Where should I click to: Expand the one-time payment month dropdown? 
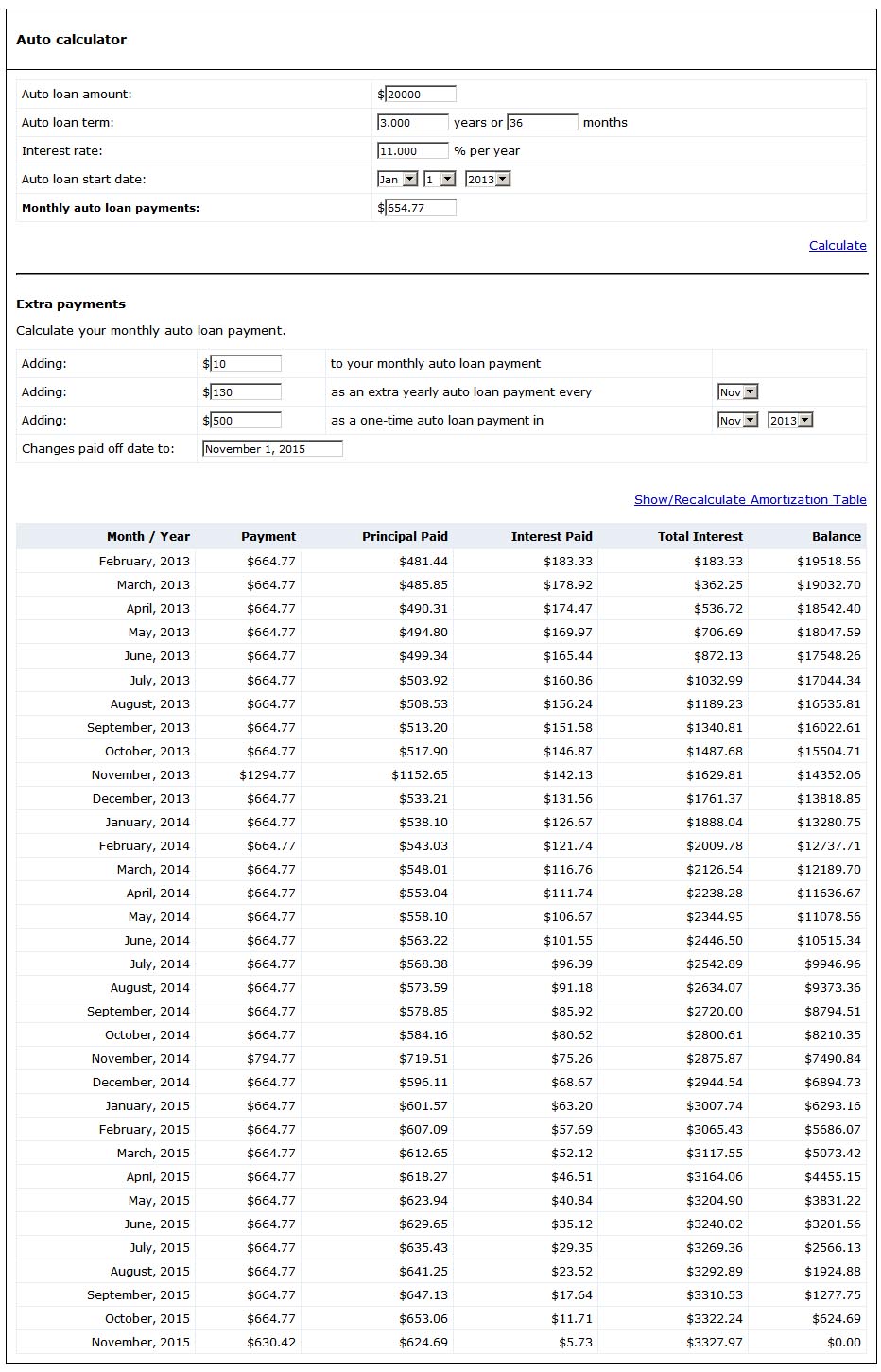click(x=737, y=420)
